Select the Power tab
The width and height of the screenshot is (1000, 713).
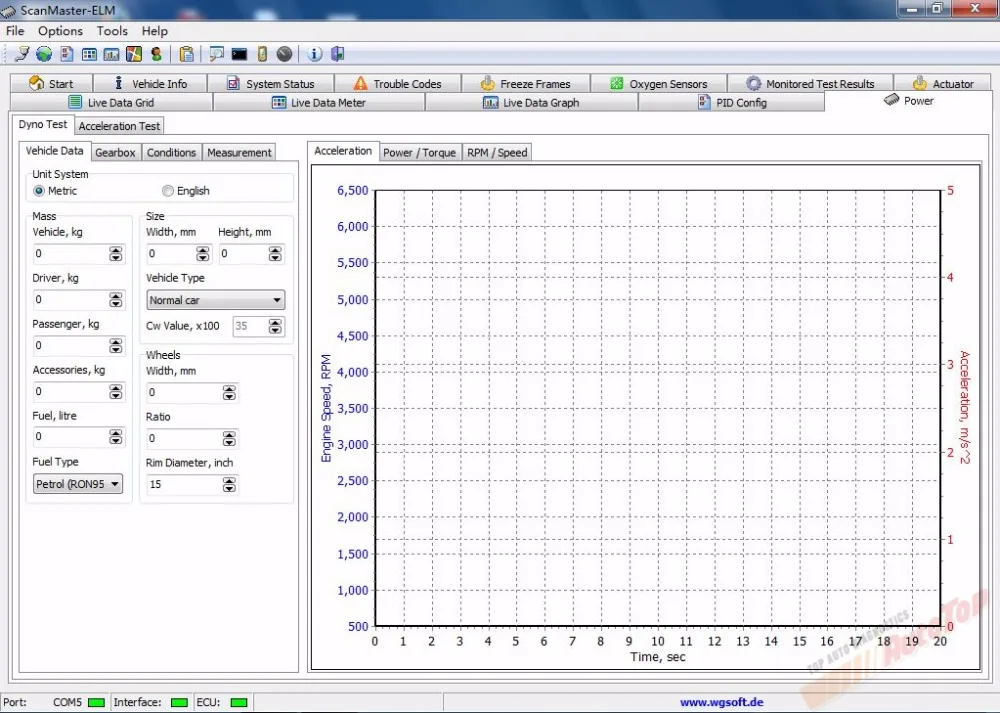908,101
